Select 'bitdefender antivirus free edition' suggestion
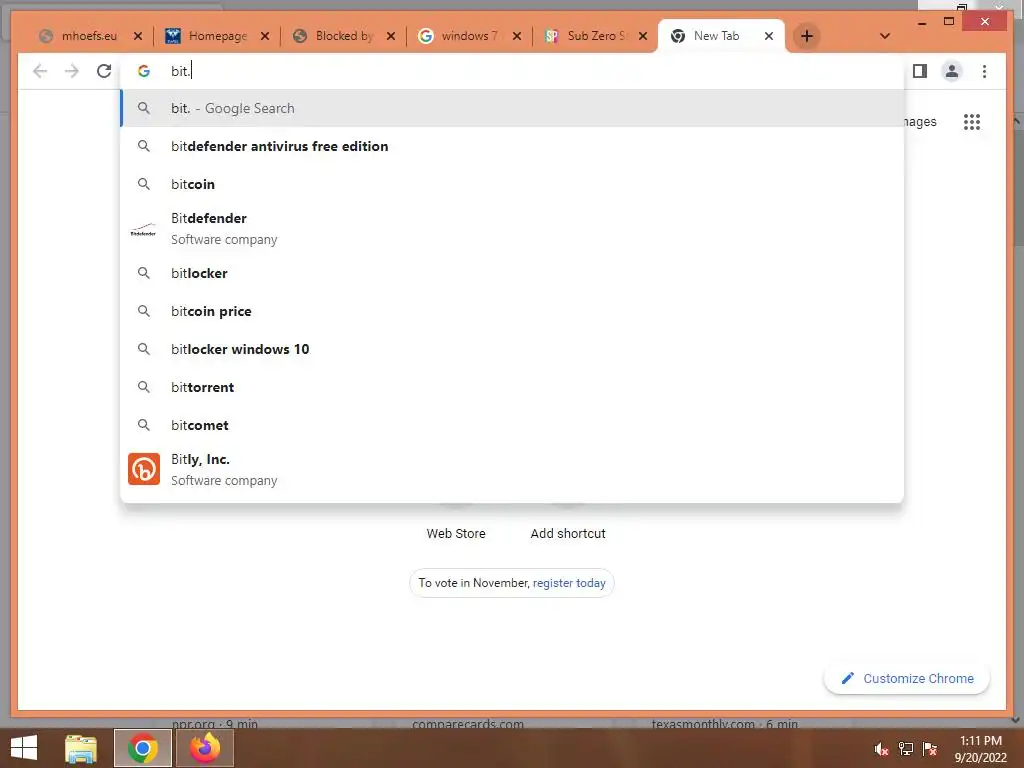This screenshot has width=1024, height=768. click(x=512, y=146)
